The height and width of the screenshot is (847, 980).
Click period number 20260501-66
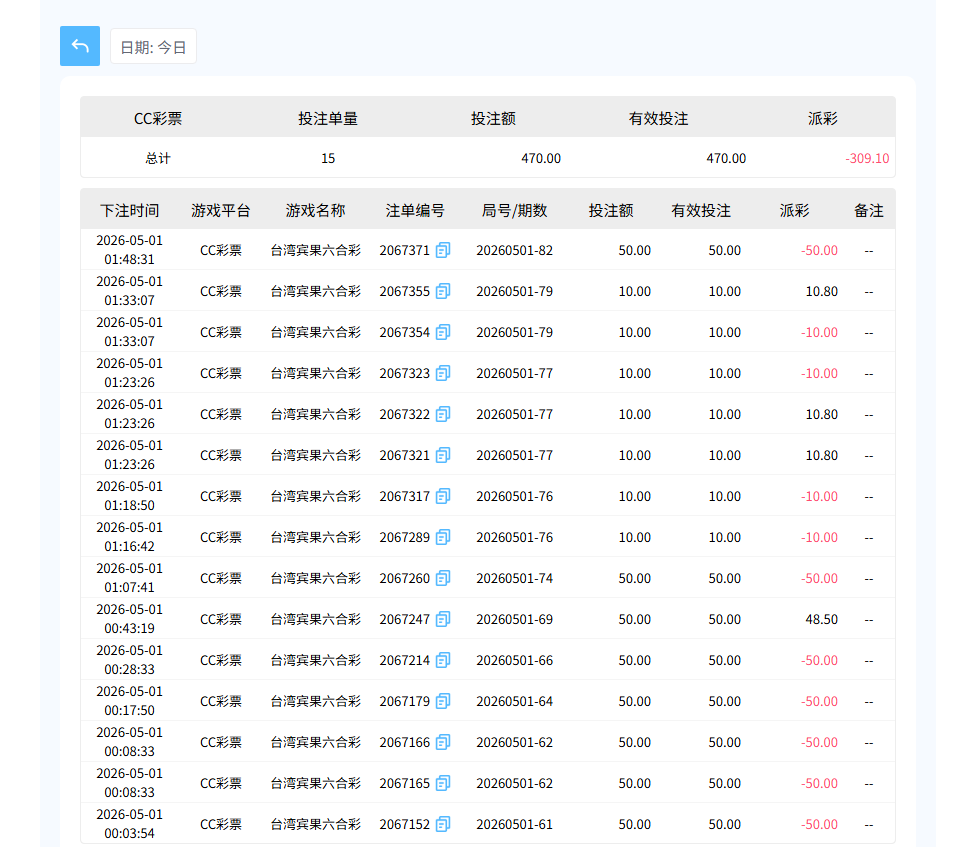point(514,660)
